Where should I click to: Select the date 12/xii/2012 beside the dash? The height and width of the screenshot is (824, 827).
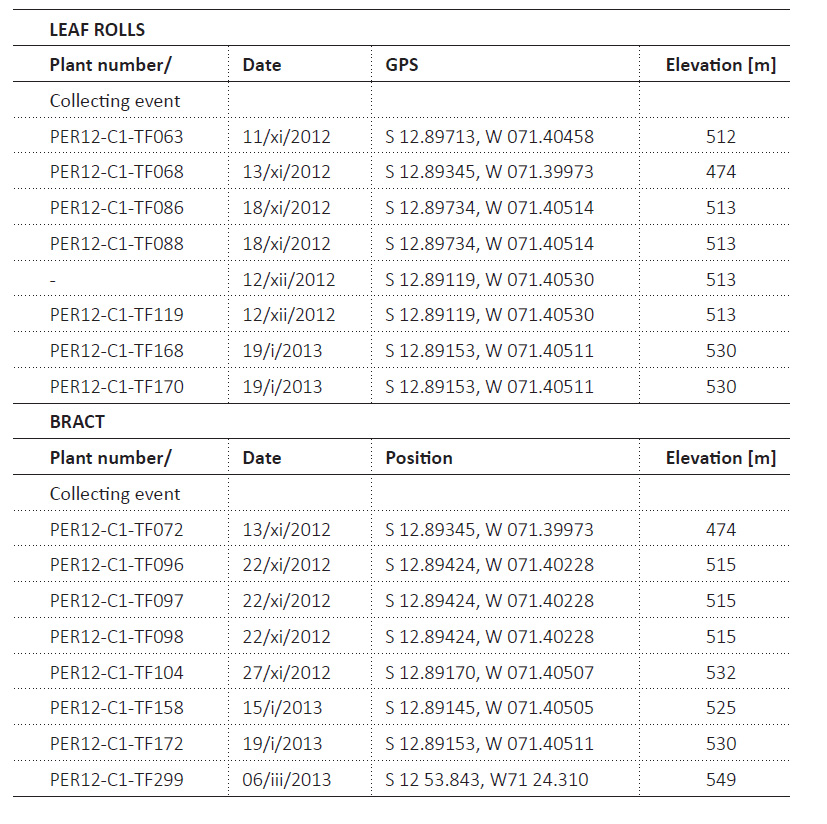click(289, 280)
